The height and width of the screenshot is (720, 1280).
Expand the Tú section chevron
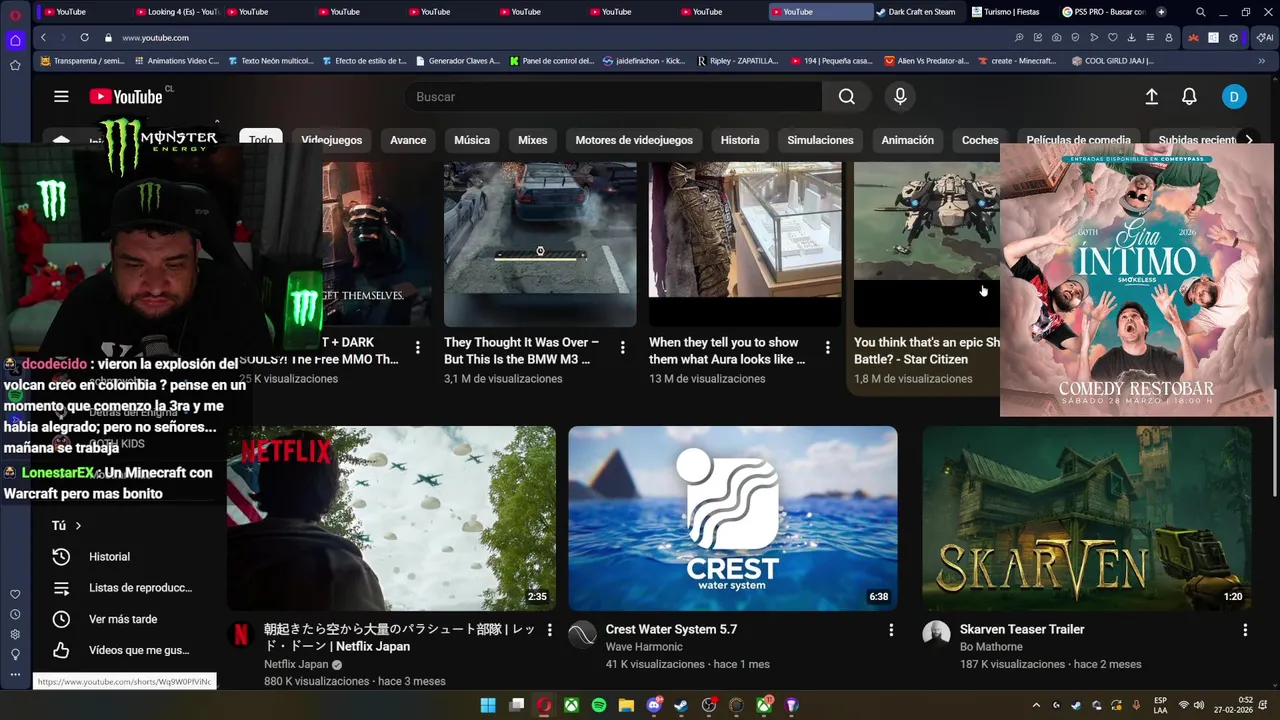[78, 526]
